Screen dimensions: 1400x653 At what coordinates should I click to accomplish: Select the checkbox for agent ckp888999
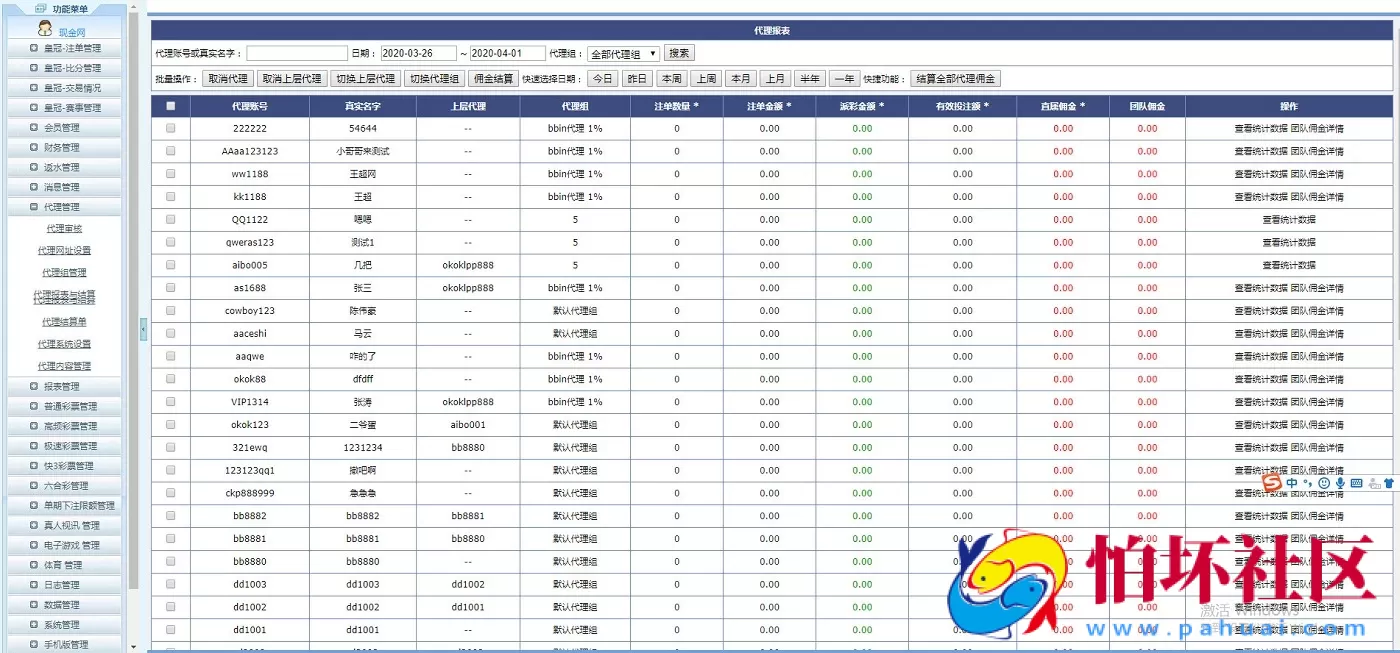[169, 492]
